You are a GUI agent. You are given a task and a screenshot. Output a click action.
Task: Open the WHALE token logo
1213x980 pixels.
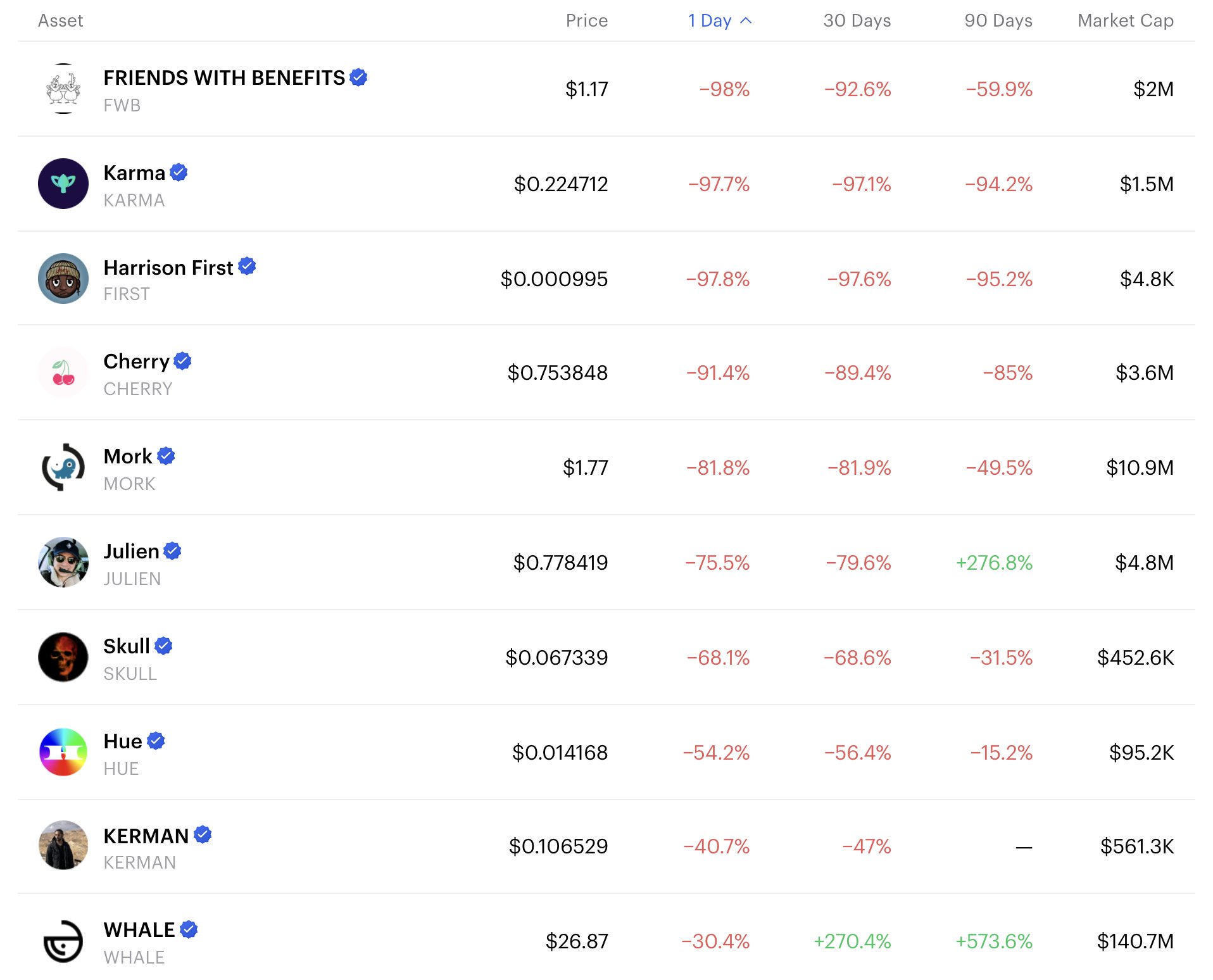(x=63, y=941)
